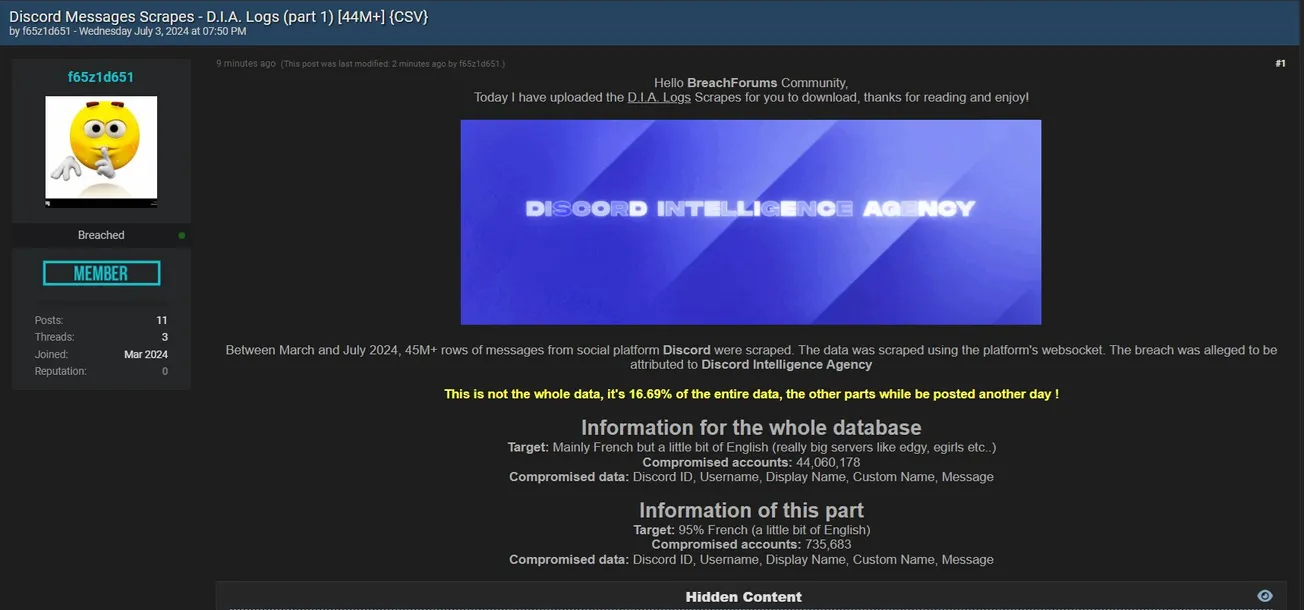Click the green online status indicator beside Breached

(x=180, y=234)
